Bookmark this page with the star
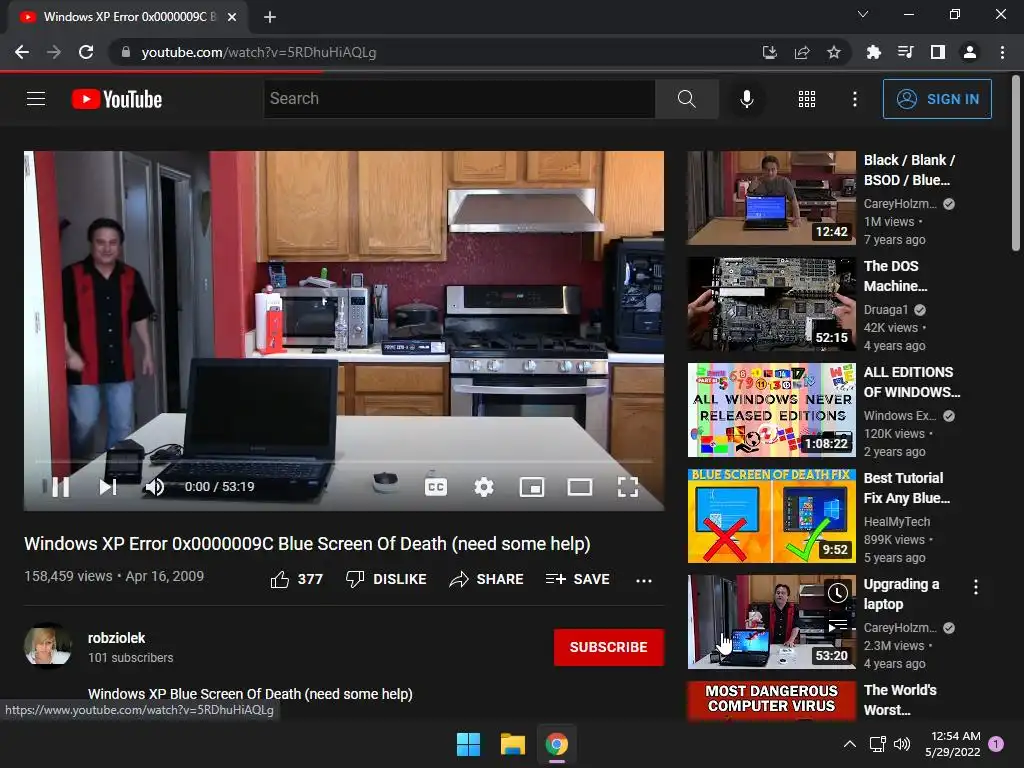 pyautogui.click(x=834, y=52)
